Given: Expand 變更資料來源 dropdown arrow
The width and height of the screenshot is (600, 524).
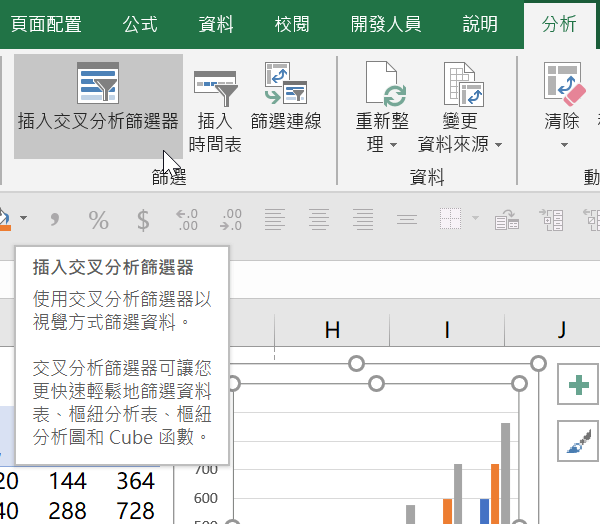Looking at the screenshot, I should pyautogui.click(x=498, y=145).
